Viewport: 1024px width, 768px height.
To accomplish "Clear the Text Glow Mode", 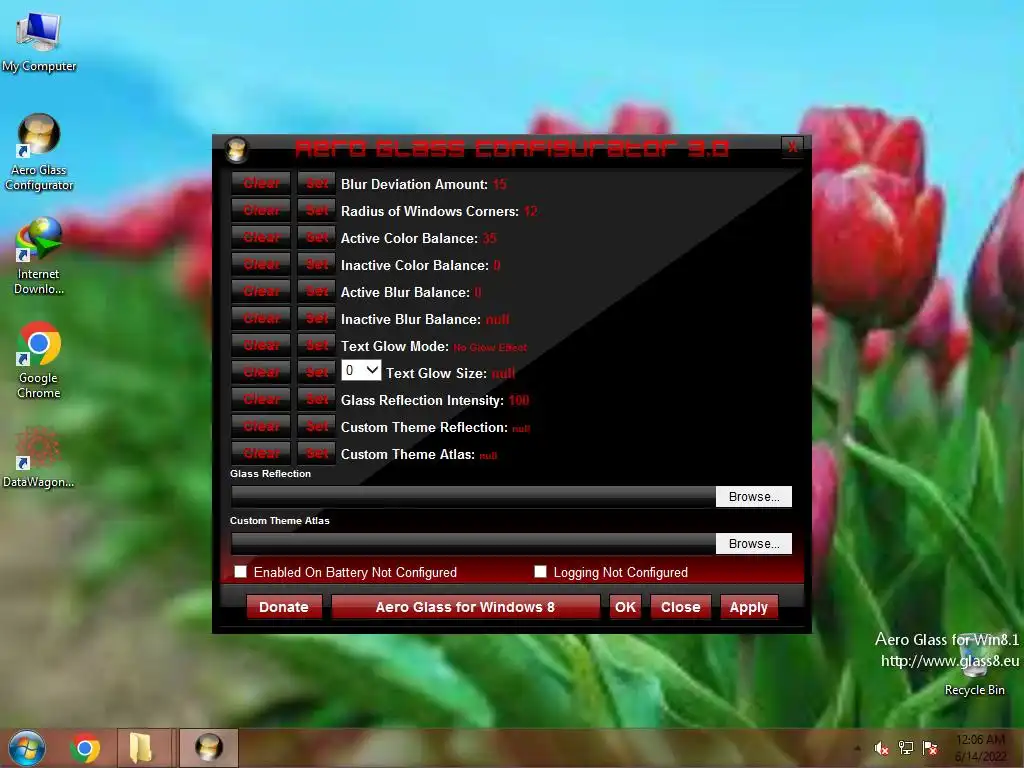I will (x=261, y=345).
